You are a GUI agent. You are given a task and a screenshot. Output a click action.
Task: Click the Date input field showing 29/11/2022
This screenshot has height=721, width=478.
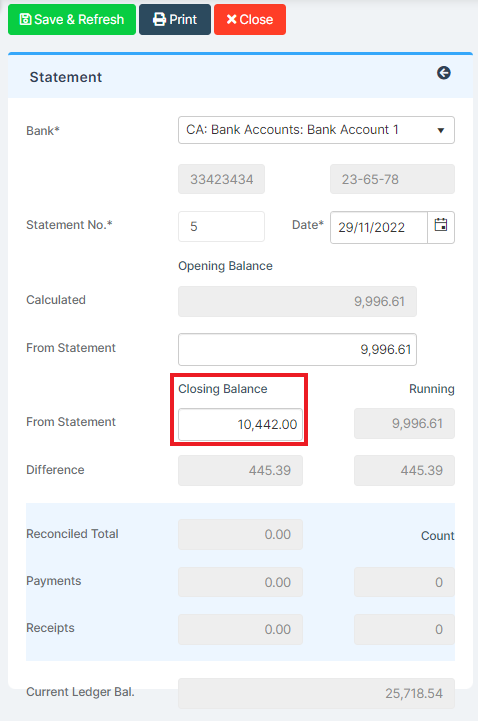tap(379, 227)
